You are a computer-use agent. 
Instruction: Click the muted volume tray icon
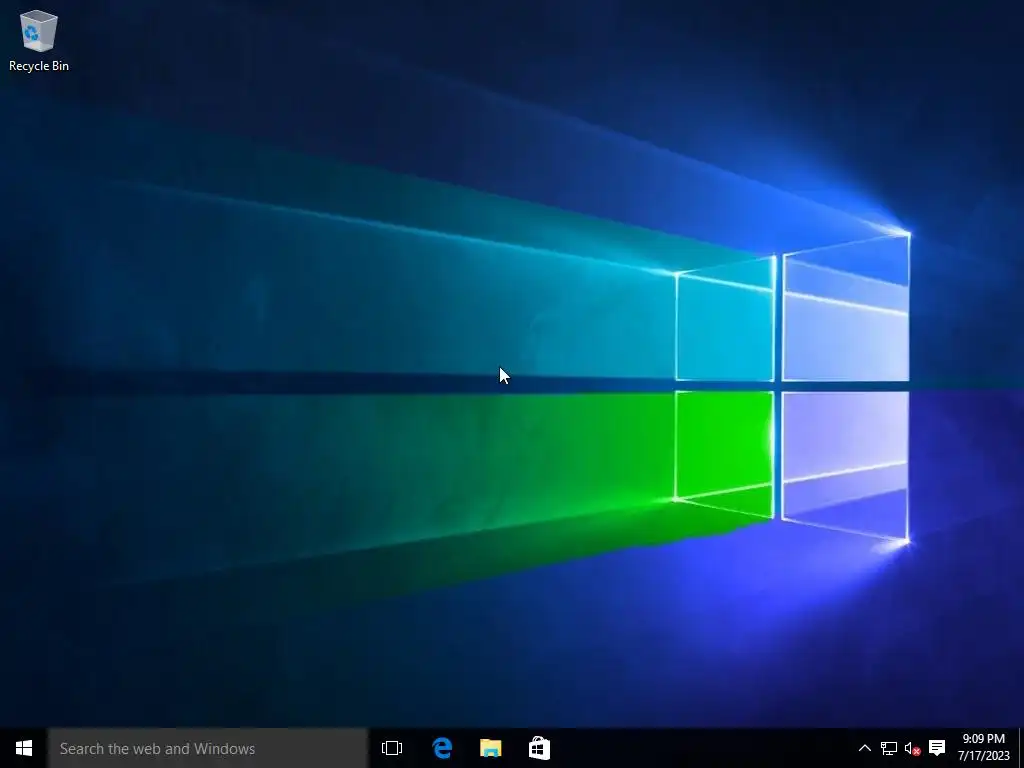[x=912, y=748]
